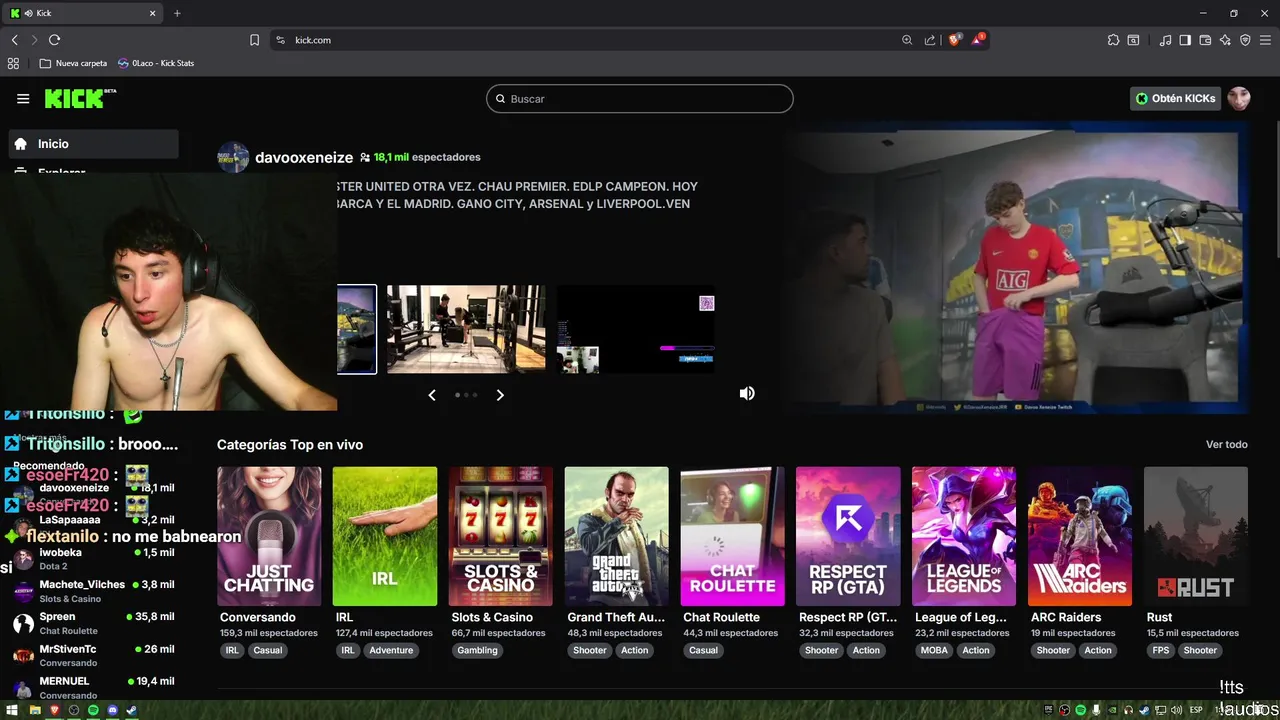Viewport: 1280px width, 720px height.
Task: Open Steam from the taskbar
Action: coord(131,710)
